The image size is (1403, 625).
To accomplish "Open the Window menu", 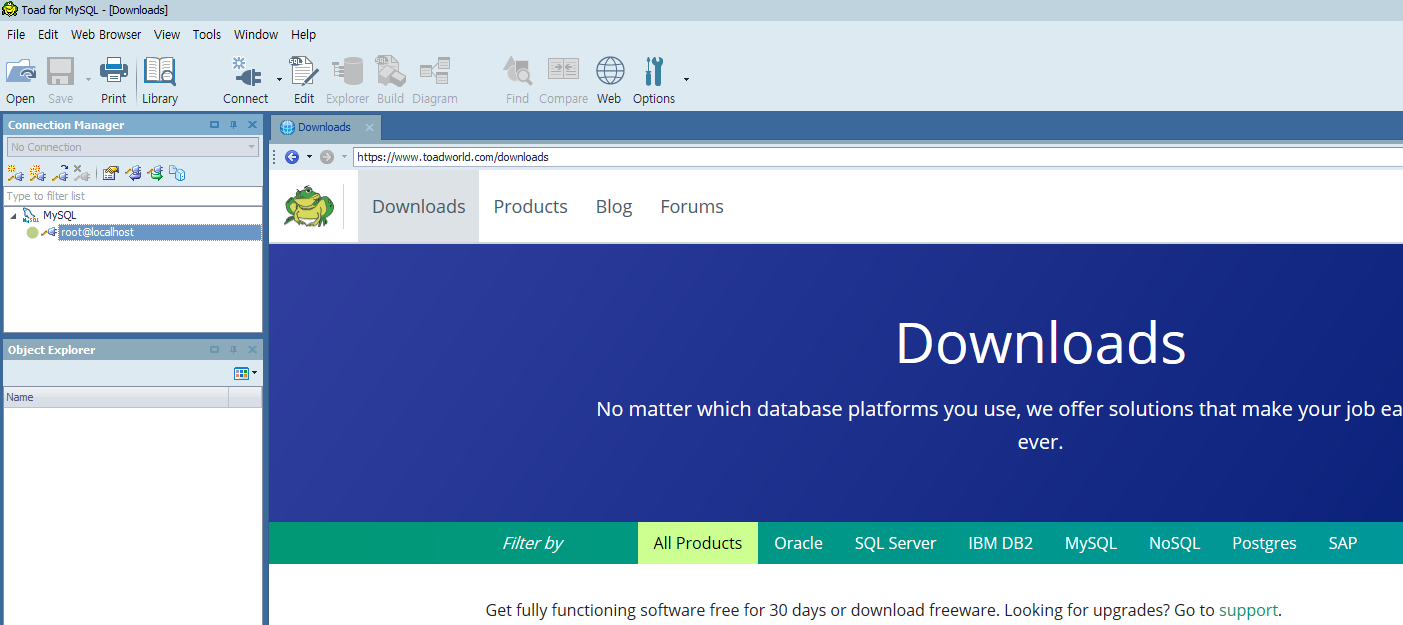I will pyautogui.click(x=256, y=34).
